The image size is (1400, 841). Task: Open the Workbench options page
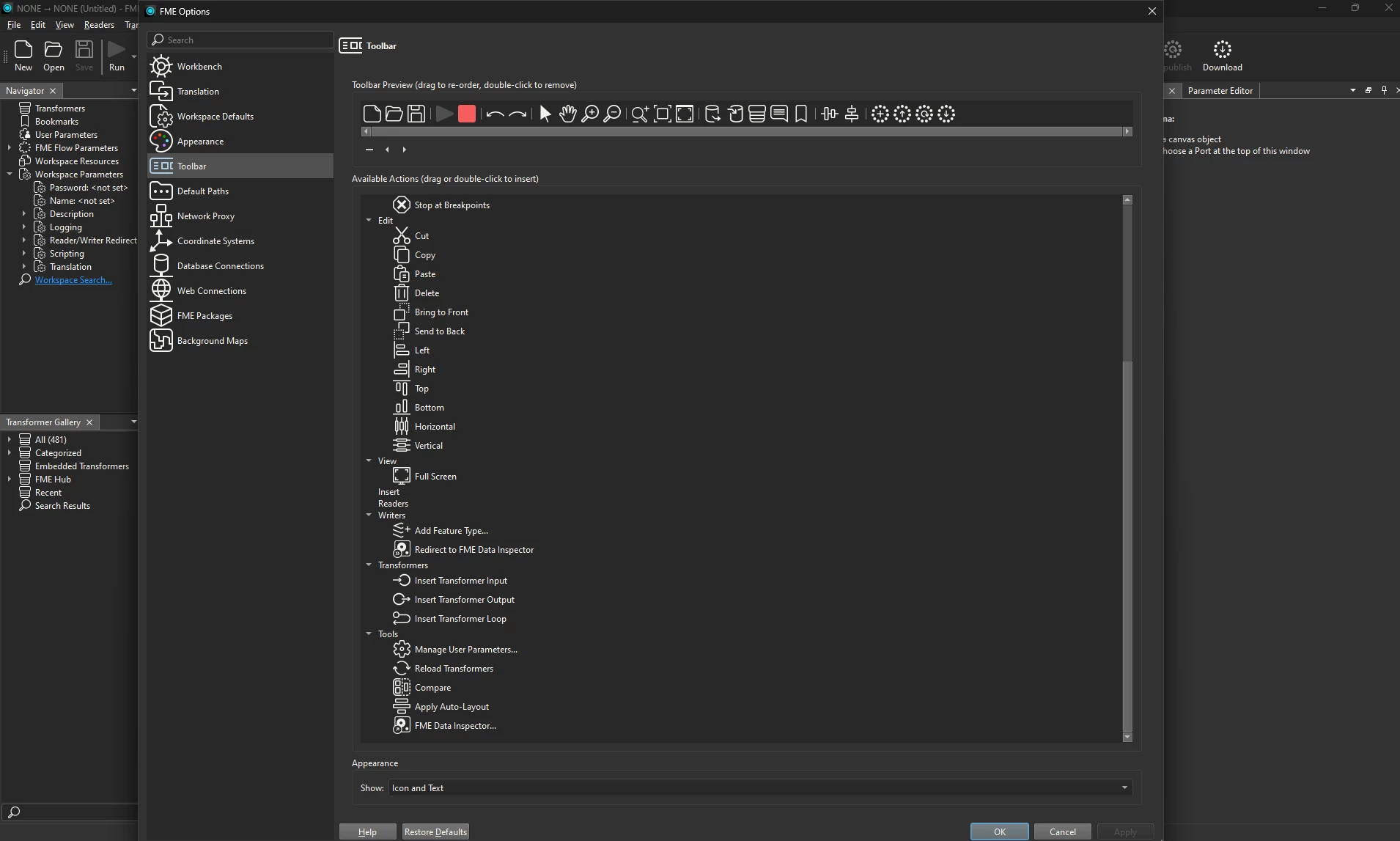[240, 67]
